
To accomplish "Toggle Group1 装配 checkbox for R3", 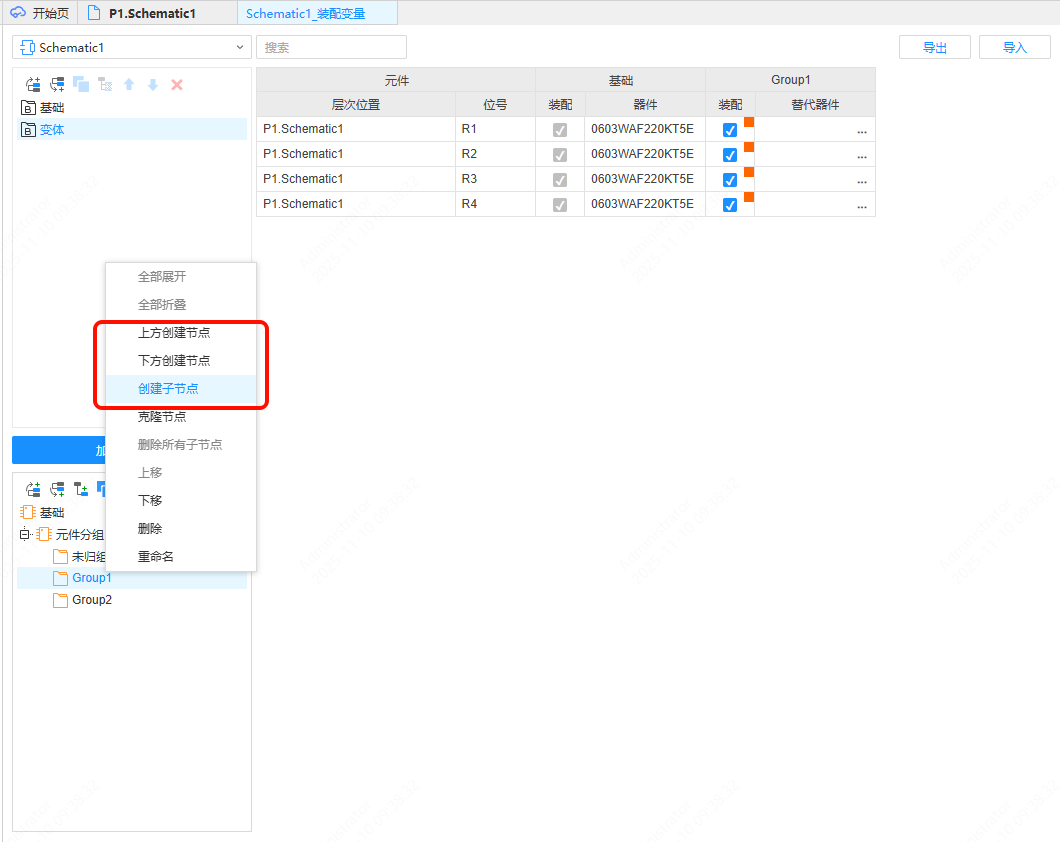I will (x=730, y=180).
